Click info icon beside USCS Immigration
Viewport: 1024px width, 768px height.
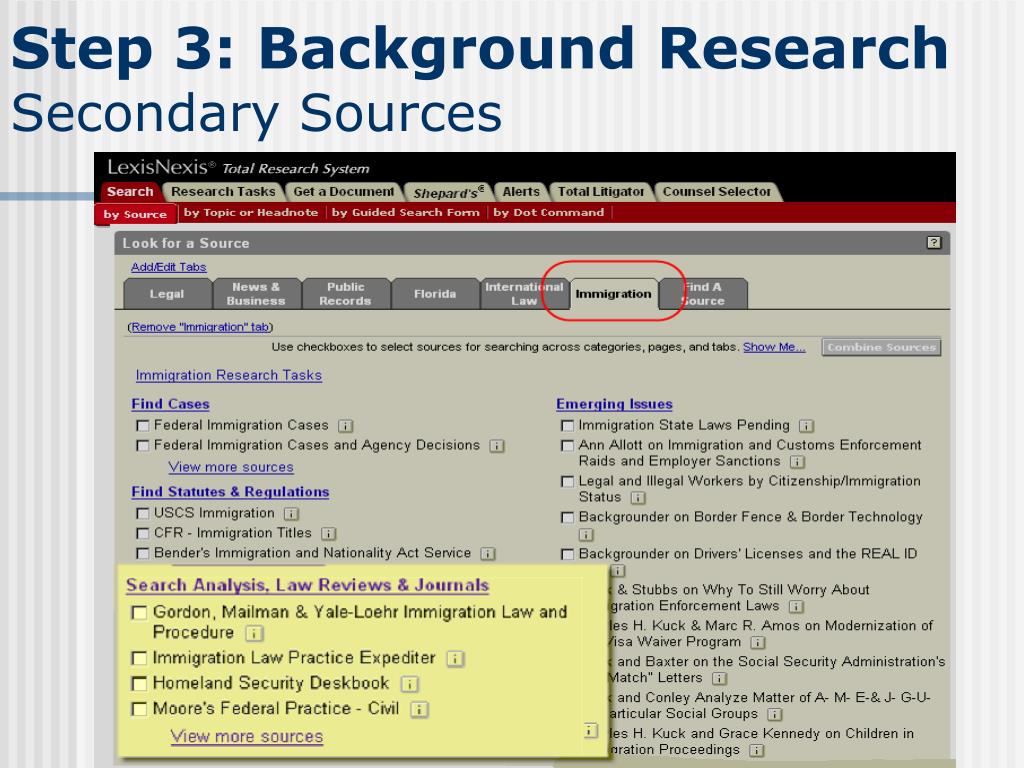point(291,514)
